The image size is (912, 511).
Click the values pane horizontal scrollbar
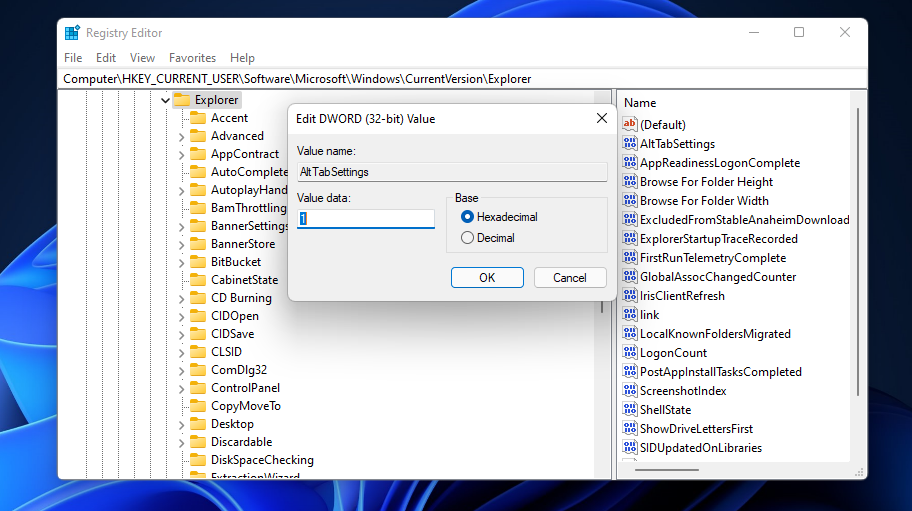pos(667,470)
